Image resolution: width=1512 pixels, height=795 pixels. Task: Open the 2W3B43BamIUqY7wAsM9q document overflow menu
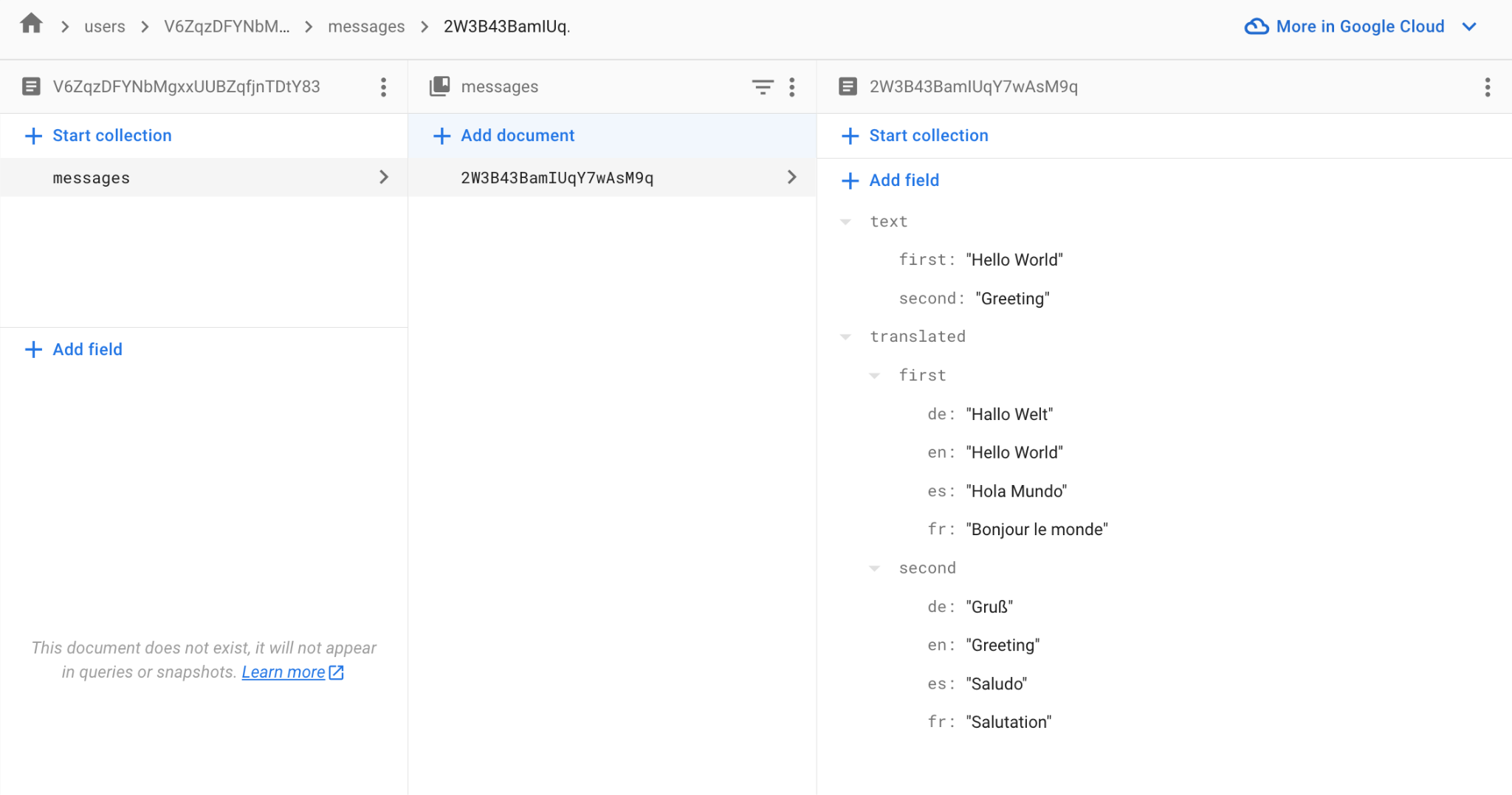coord(1488,87)
